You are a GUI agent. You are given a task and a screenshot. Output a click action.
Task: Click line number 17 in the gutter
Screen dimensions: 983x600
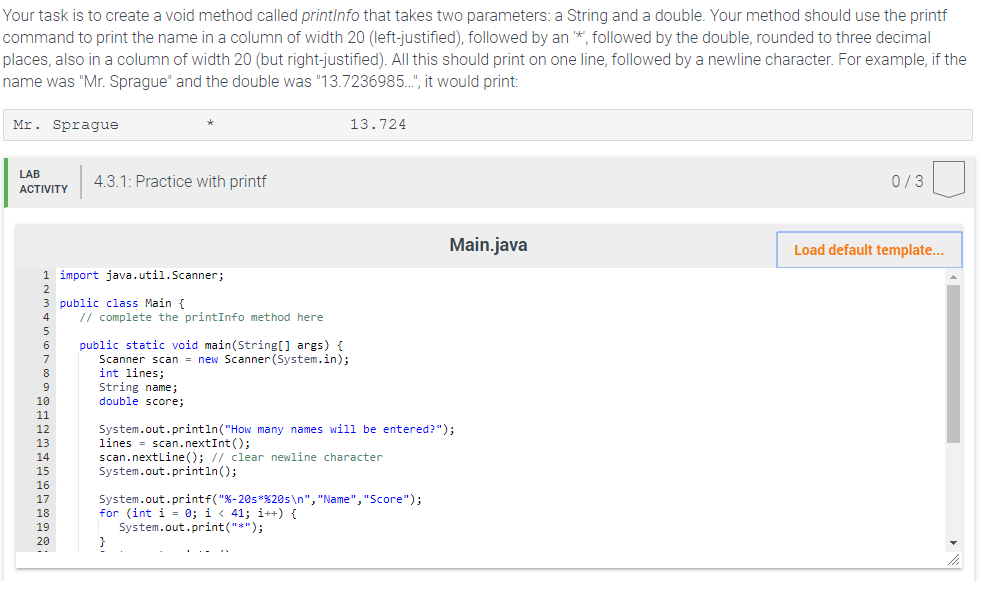coord(45,498)
